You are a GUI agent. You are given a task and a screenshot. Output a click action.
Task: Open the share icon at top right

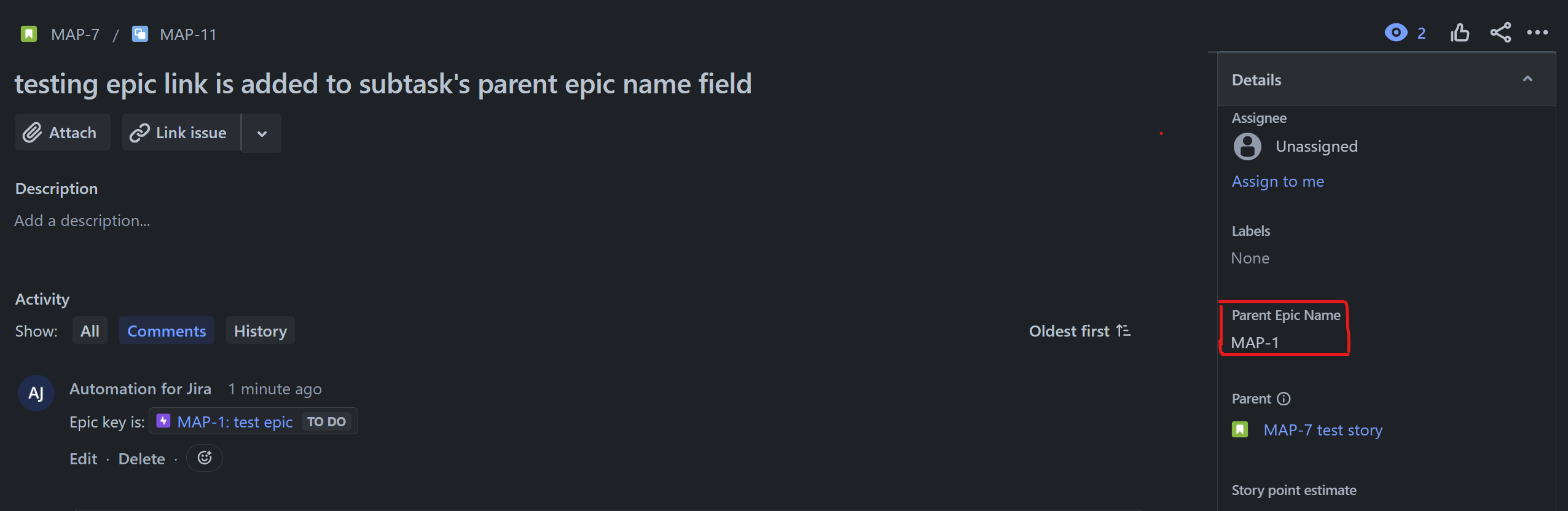[1500, 33]
